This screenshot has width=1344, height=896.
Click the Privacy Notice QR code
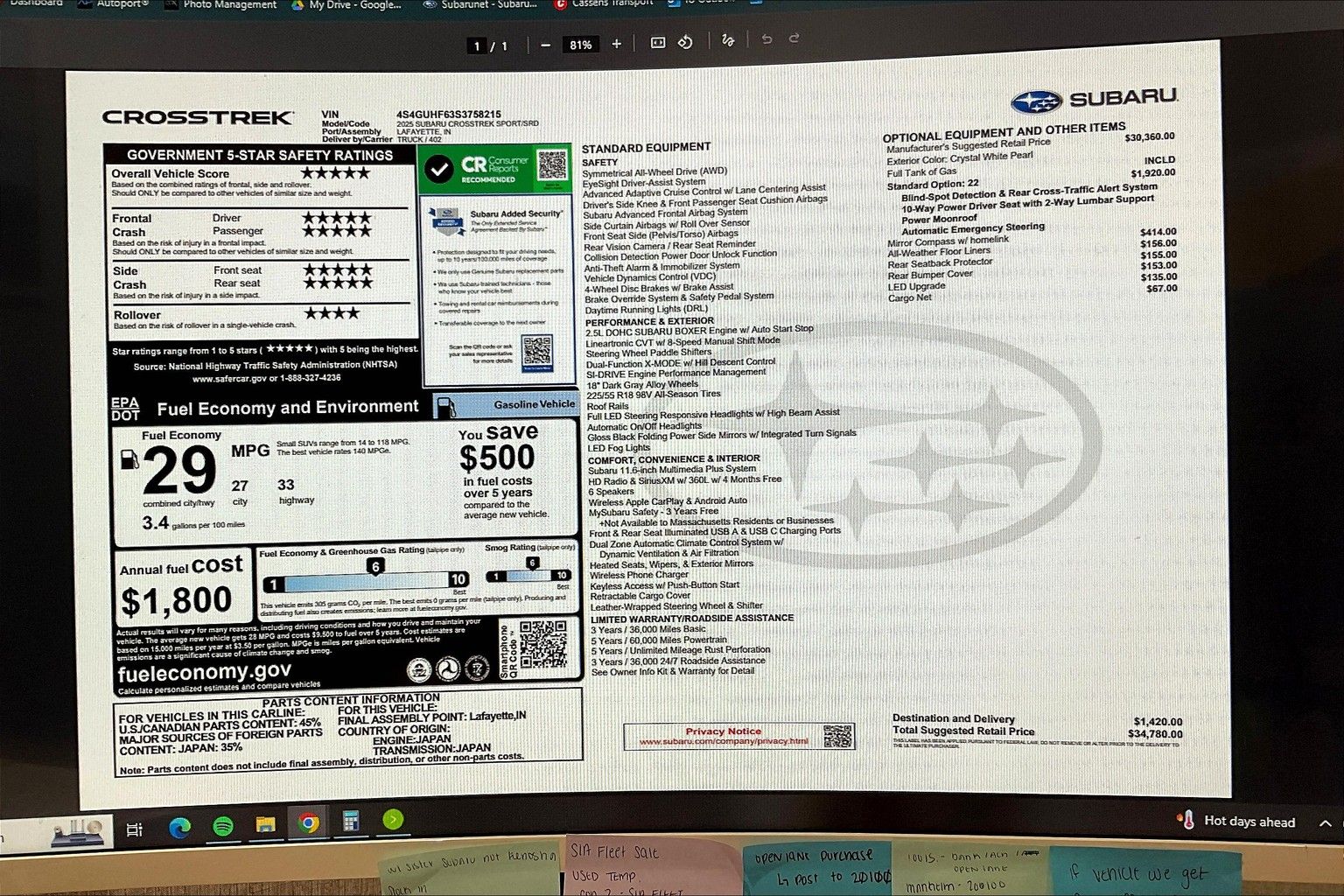click(x=837, y=736)
